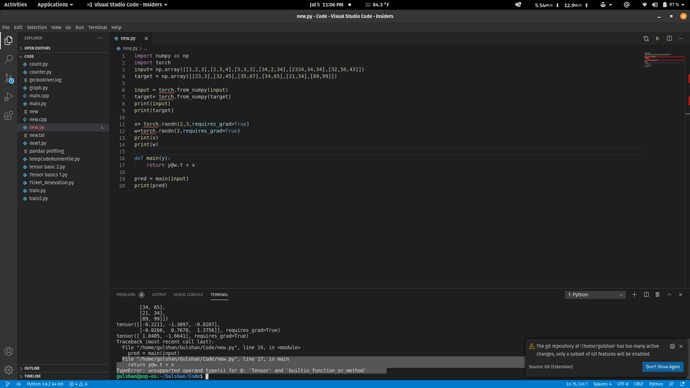
Task: Split the terminal panel
Action: pyautogui.click(x=646, y=294)
